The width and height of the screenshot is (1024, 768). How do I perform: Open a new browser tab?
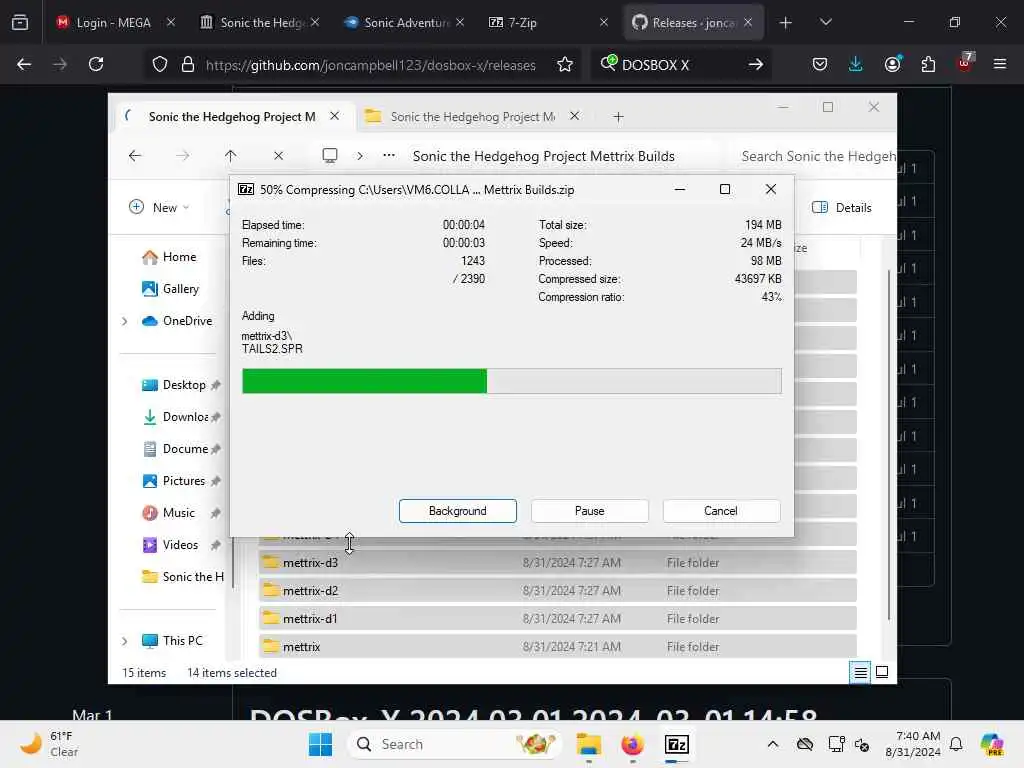786,23
